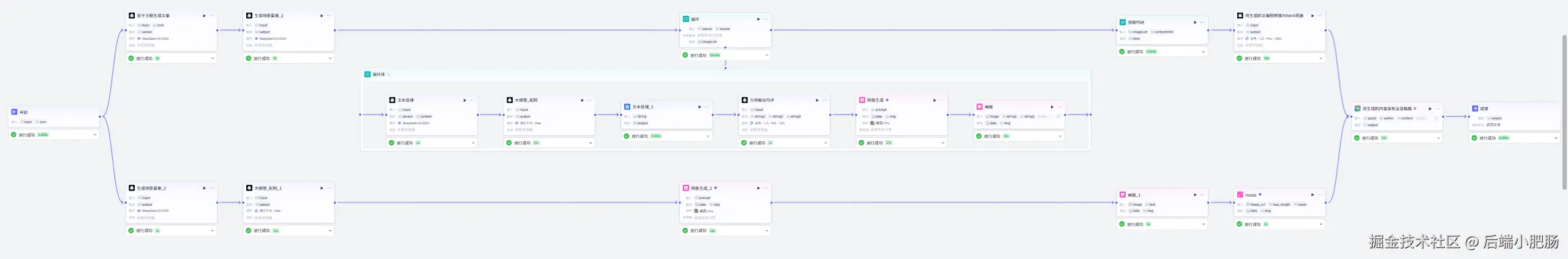1568x259 pixels.
Task: Run the 画板_1 node
Action: coord(1195,195)
